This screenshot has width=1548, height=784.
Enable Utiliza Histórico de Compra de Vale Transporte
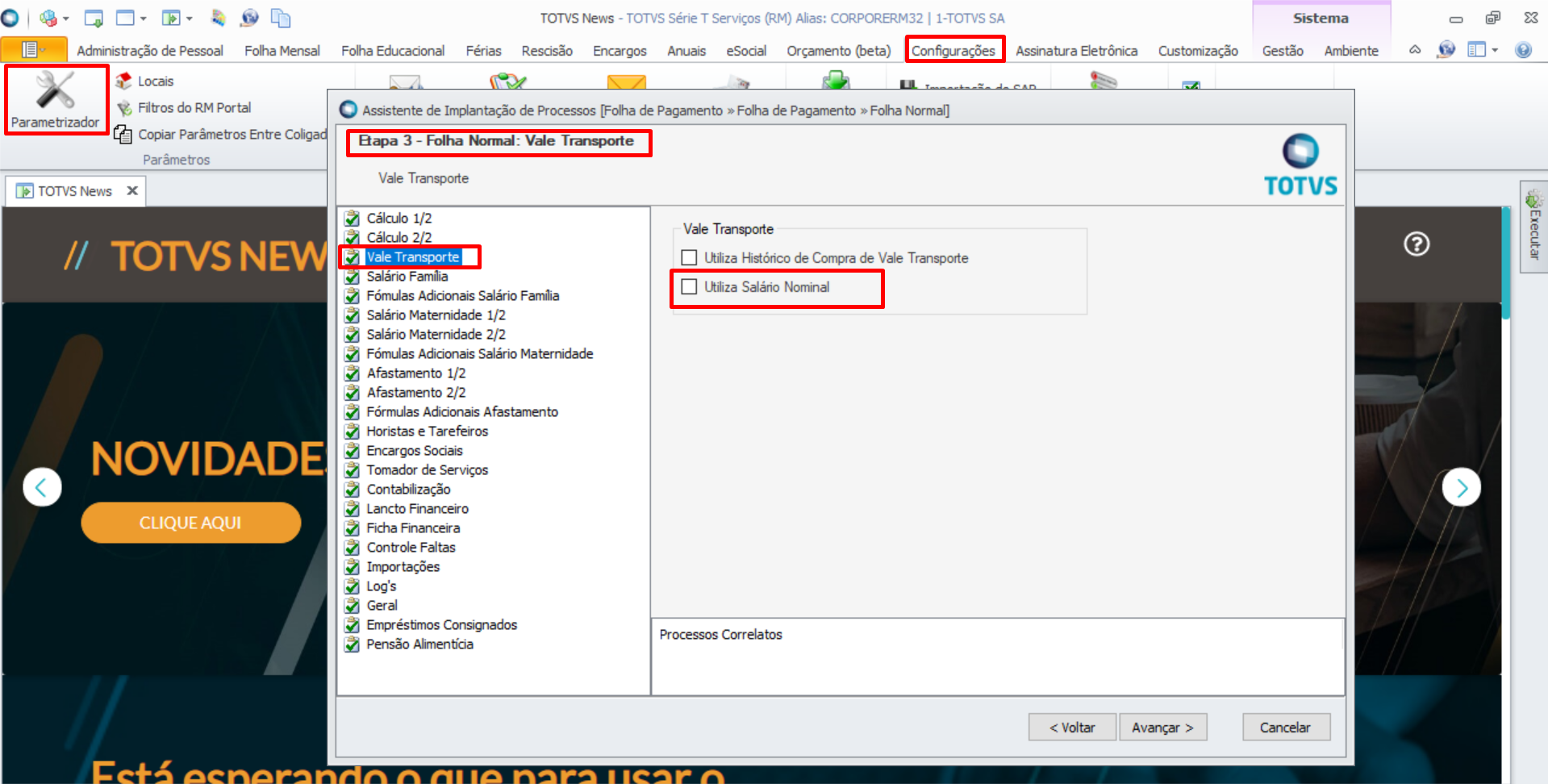[689, 258]
